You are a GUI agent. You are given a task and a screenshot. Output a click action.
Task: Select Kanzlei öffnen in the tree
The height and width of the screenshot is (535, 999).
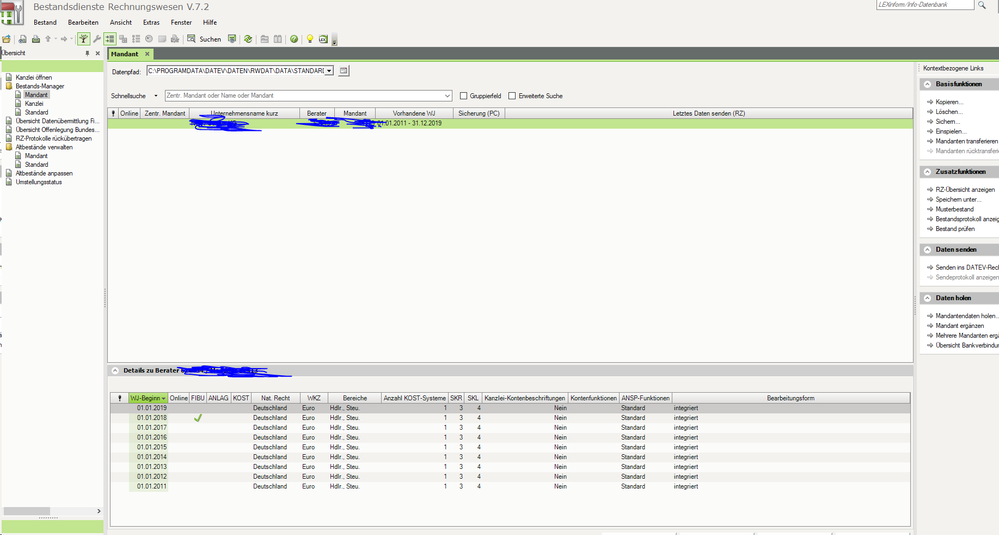click(34, 78)
